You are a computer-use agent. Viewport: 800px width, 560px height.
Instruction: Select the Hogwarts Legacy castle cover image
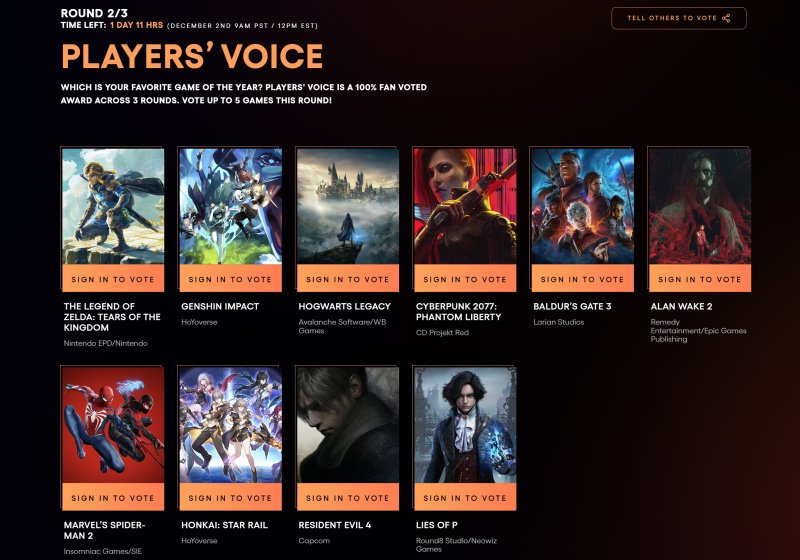347,207
